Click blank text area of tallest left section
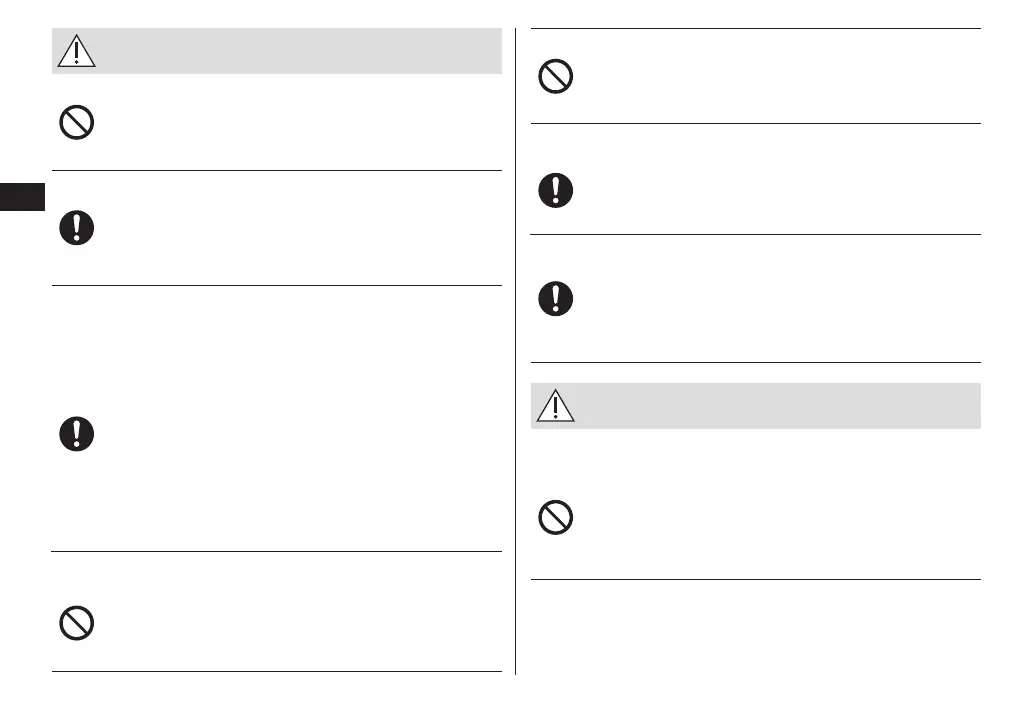Viewport: 1032px width, 726px height. click(x=300, y=420)
